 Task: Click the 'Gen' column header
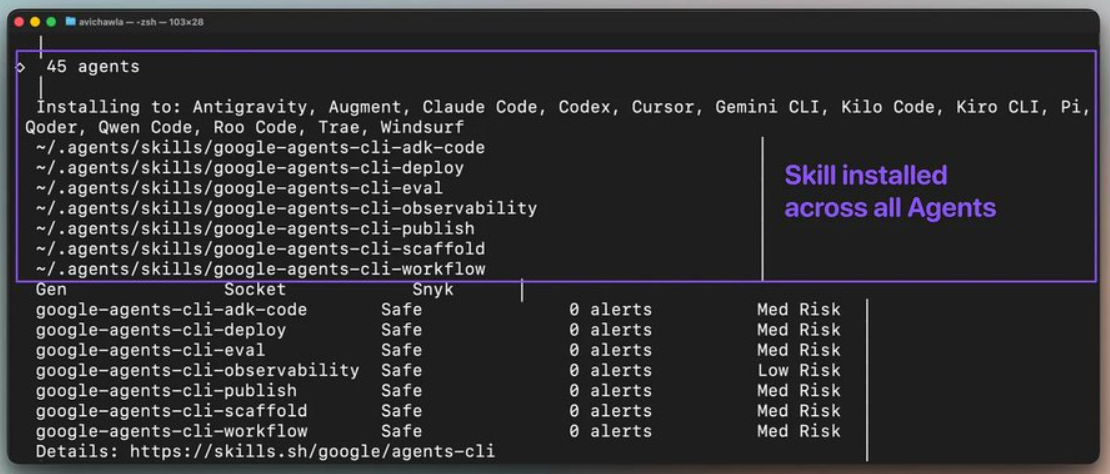(51, 289)
